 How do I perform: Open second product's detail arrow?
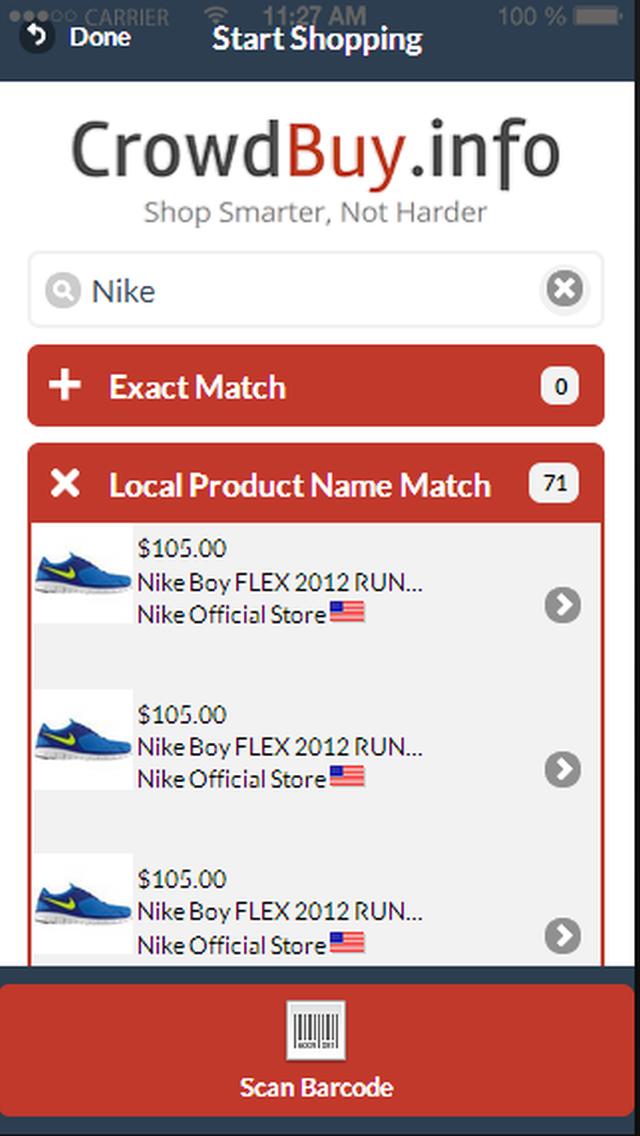(563, 769)
